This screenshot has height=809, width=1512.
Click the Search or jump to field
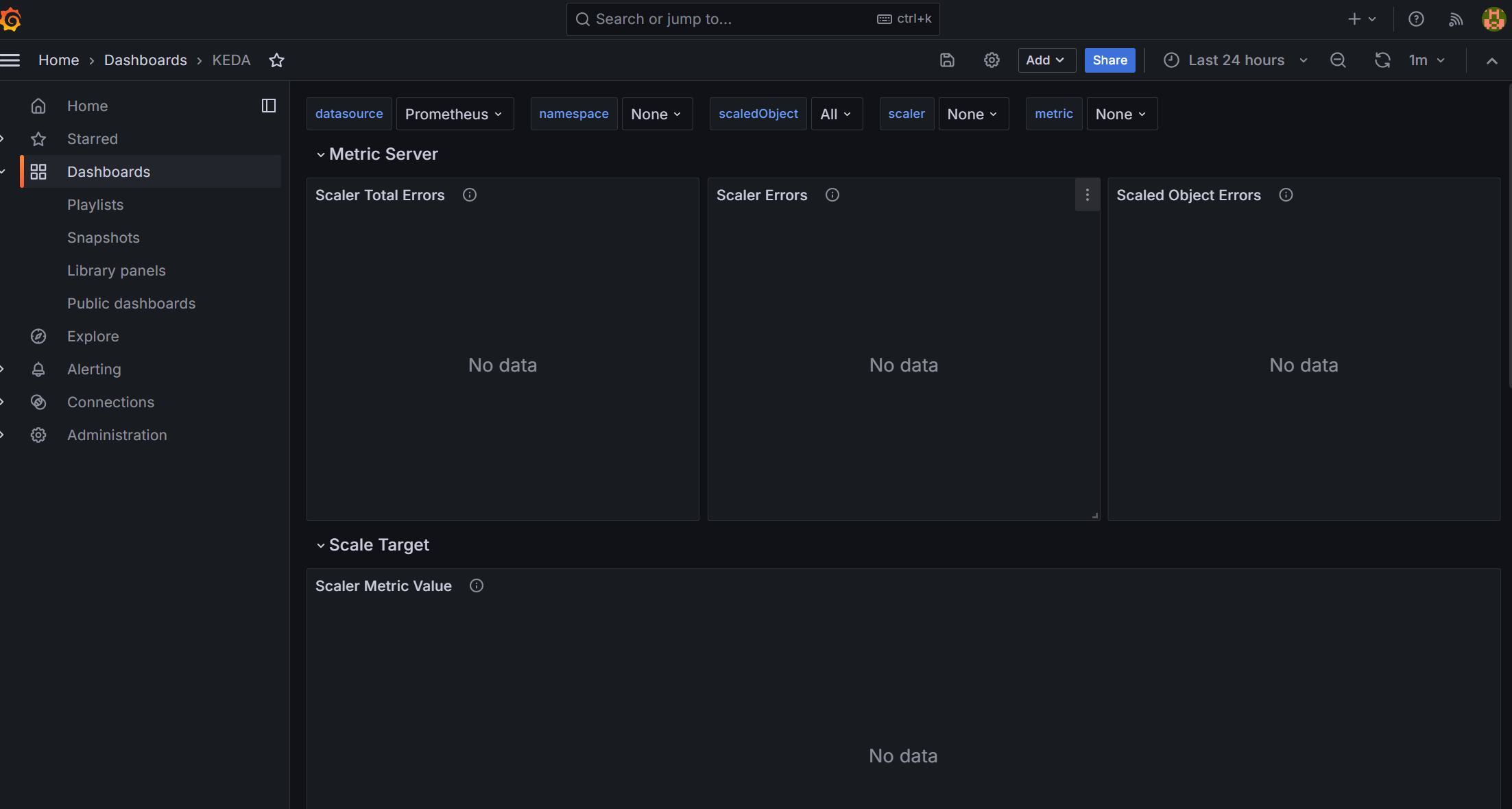(x=752, y=19)
